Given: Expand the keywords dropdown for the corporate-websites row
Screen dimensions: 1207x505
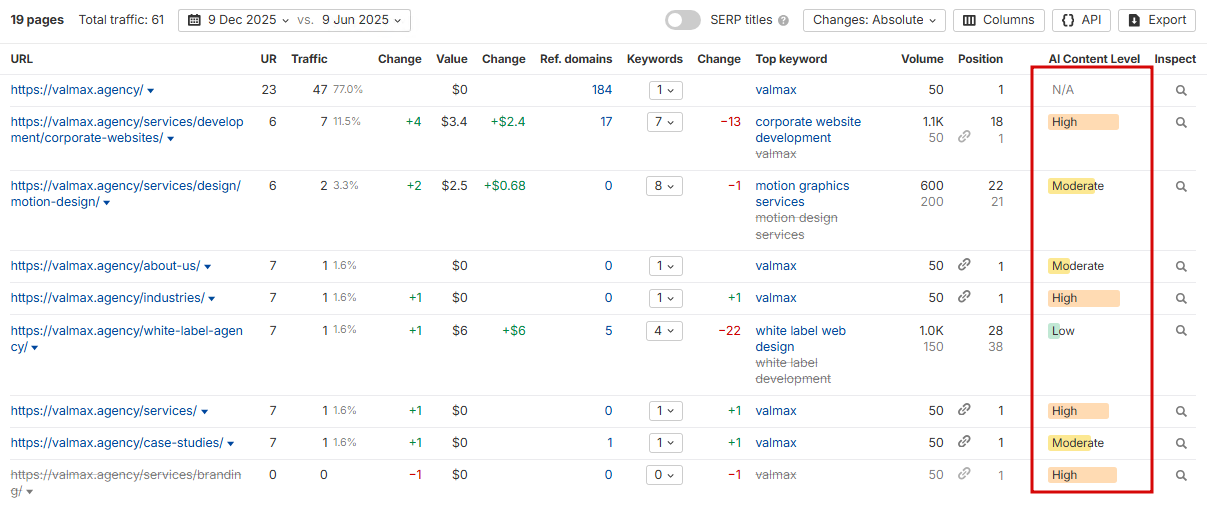Looking at the screenshot, I should (664, 123).
